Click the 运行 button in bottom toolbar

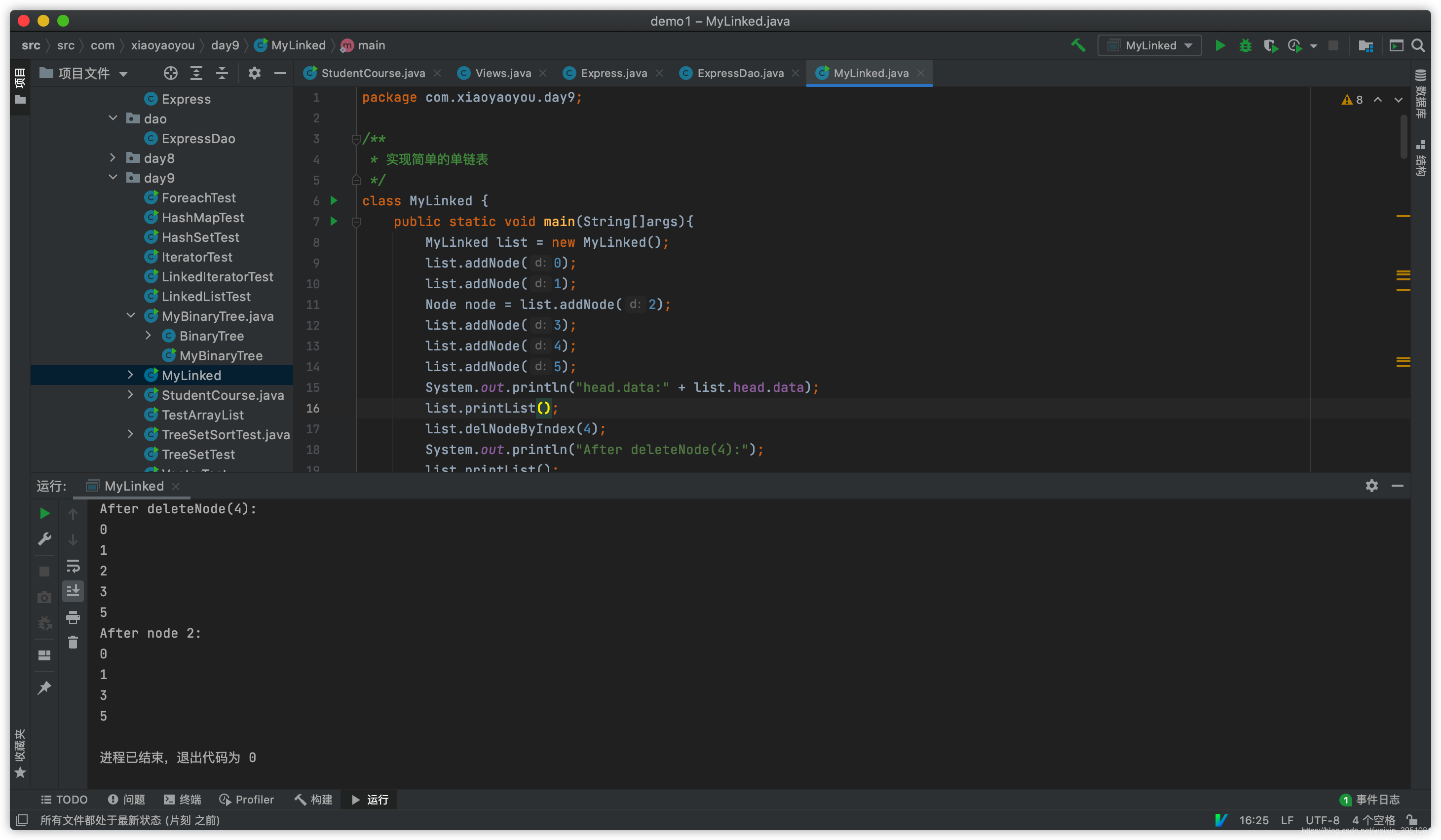370,799
